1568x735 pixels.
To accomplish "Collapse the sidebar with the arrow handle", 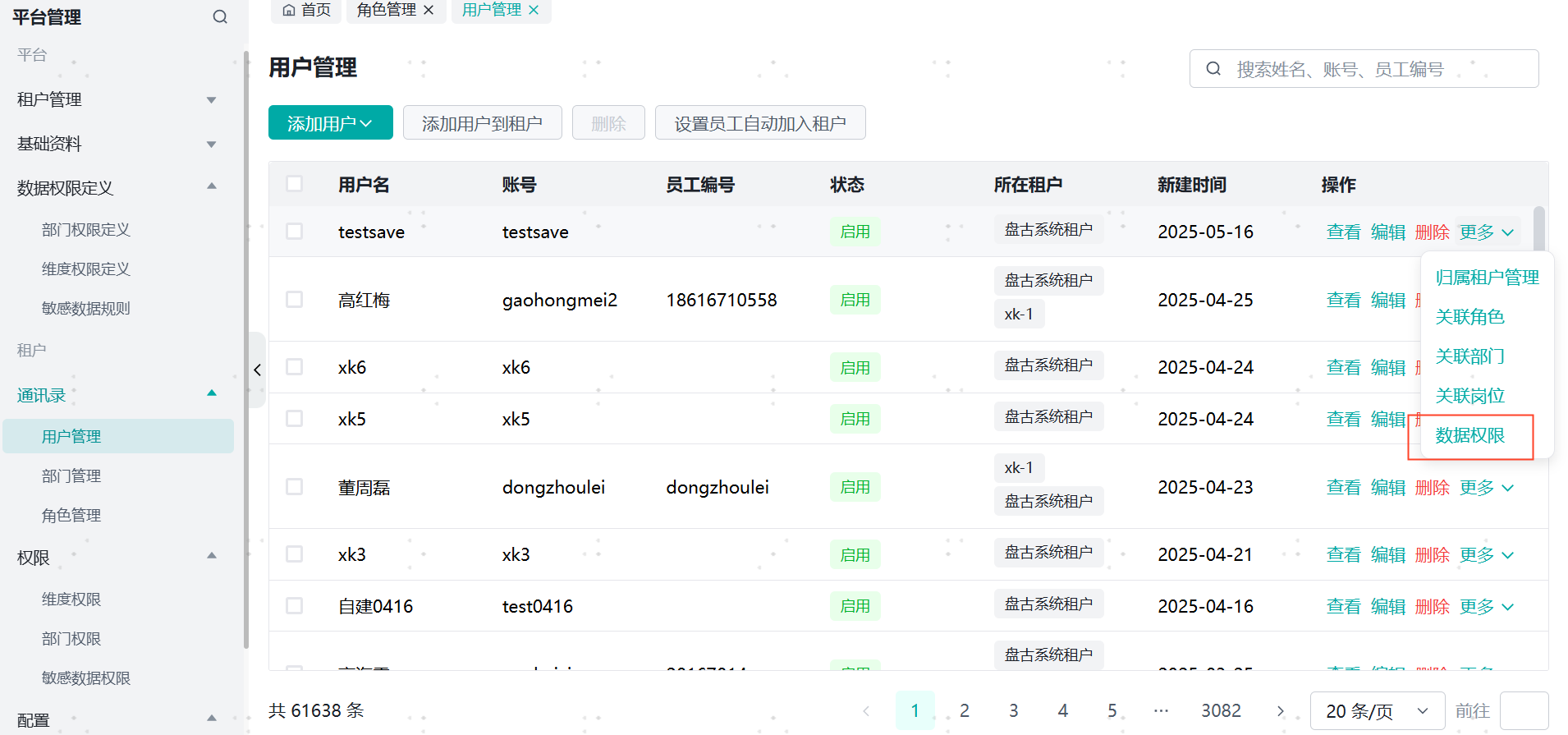I will click(x=257, y=370).
